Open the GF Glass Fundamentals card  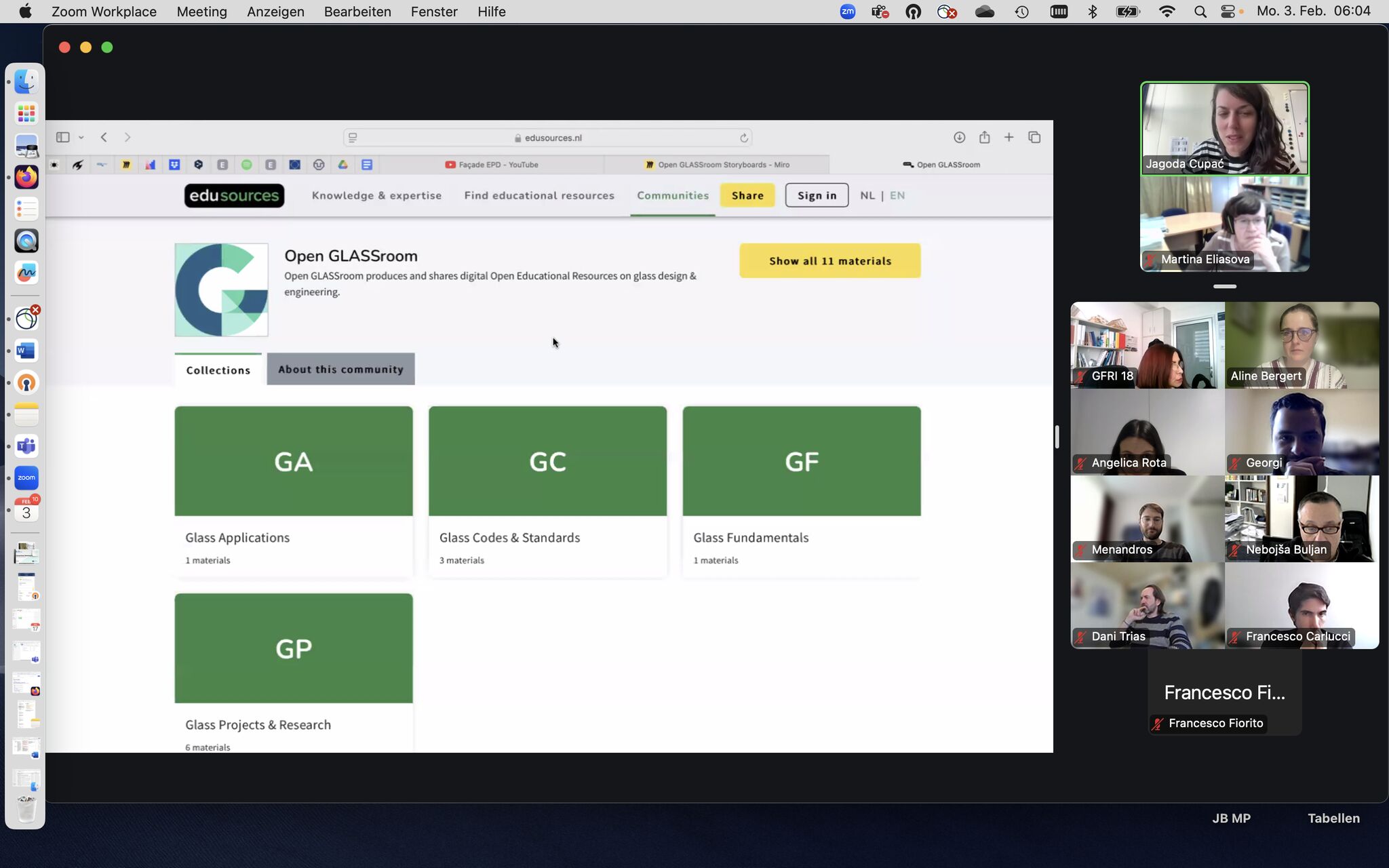point(802,492)
